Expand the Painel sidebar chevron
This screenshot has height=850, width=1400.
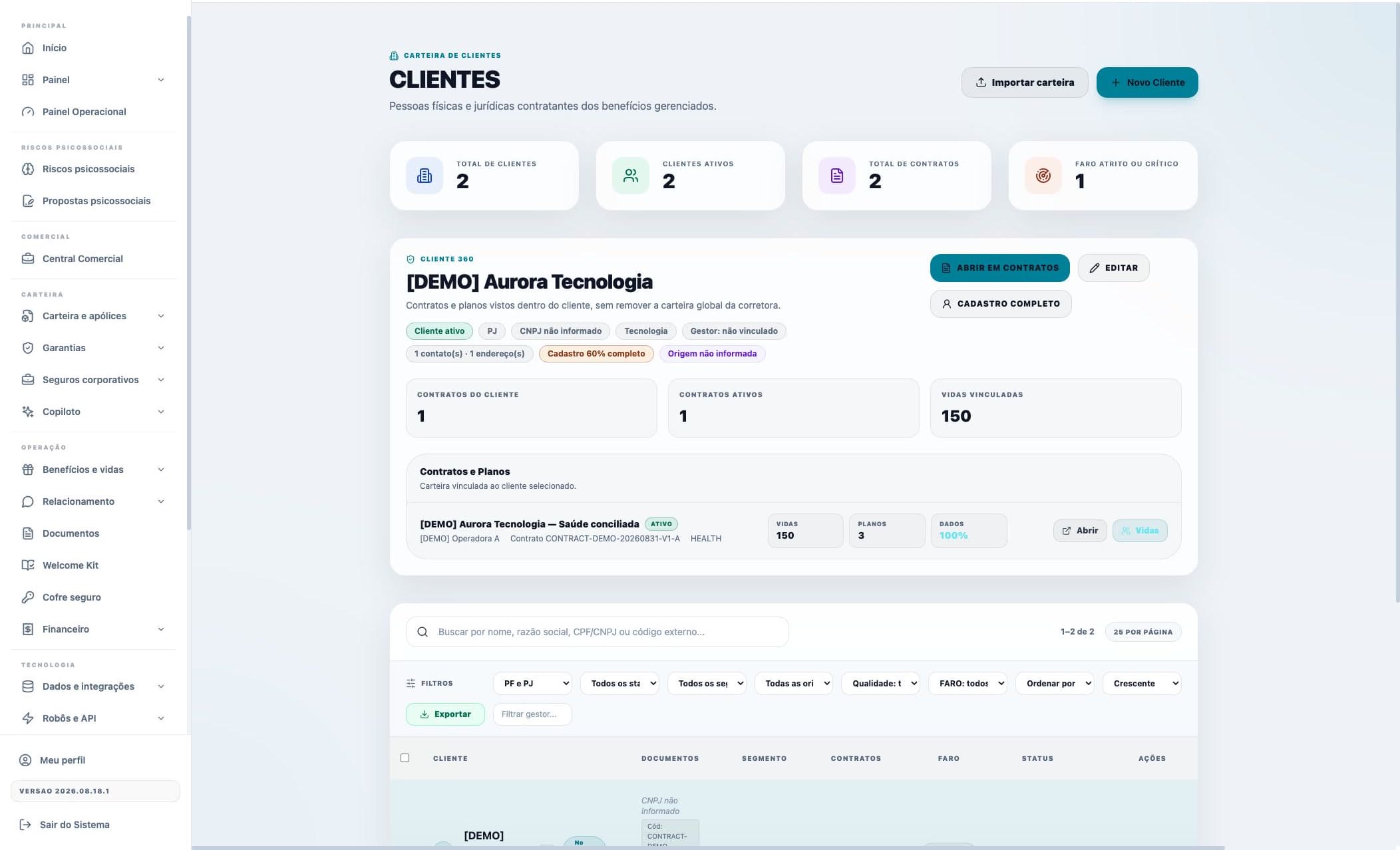pyautogui.click(x=161, y=80)
